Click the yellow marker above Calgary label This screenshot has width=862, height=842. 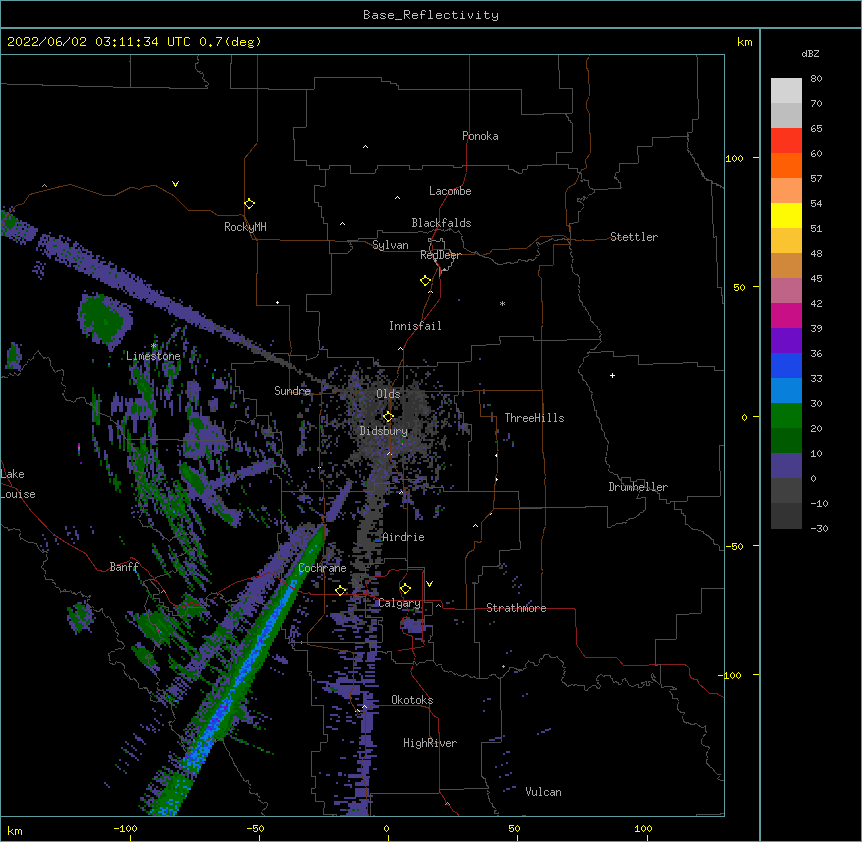405,589
